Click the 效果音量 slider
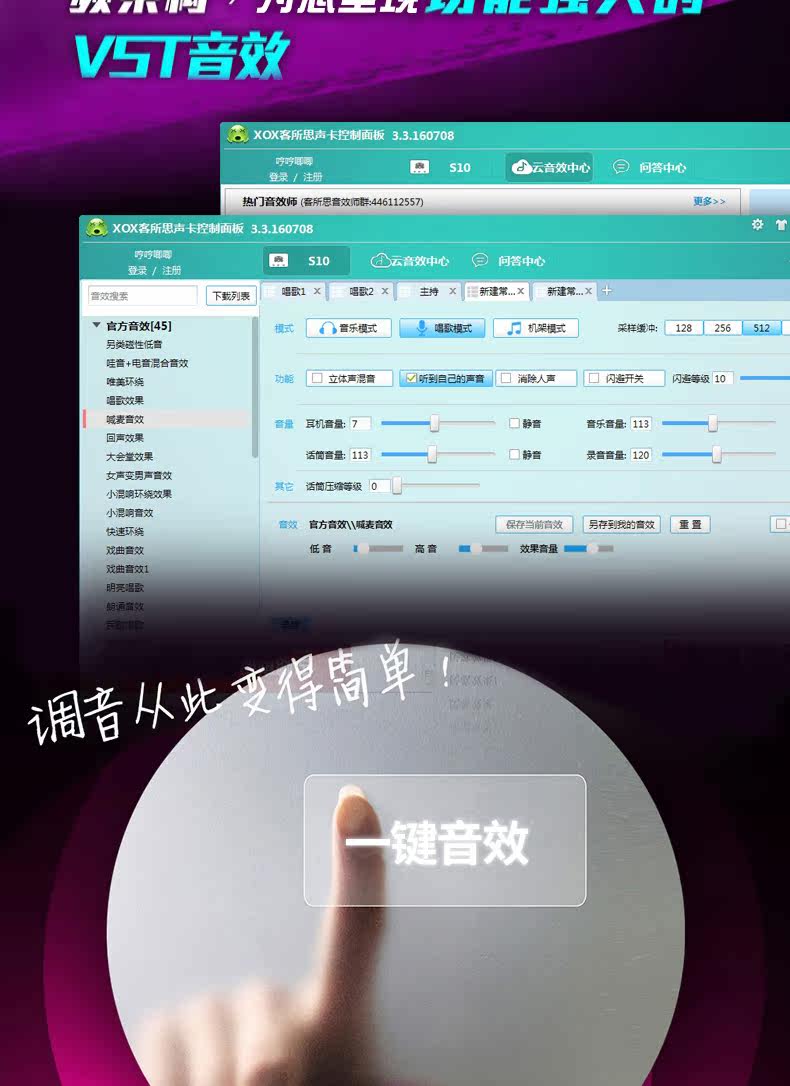Viewport: 790px width, 1086px height. (x=589, y=549)
